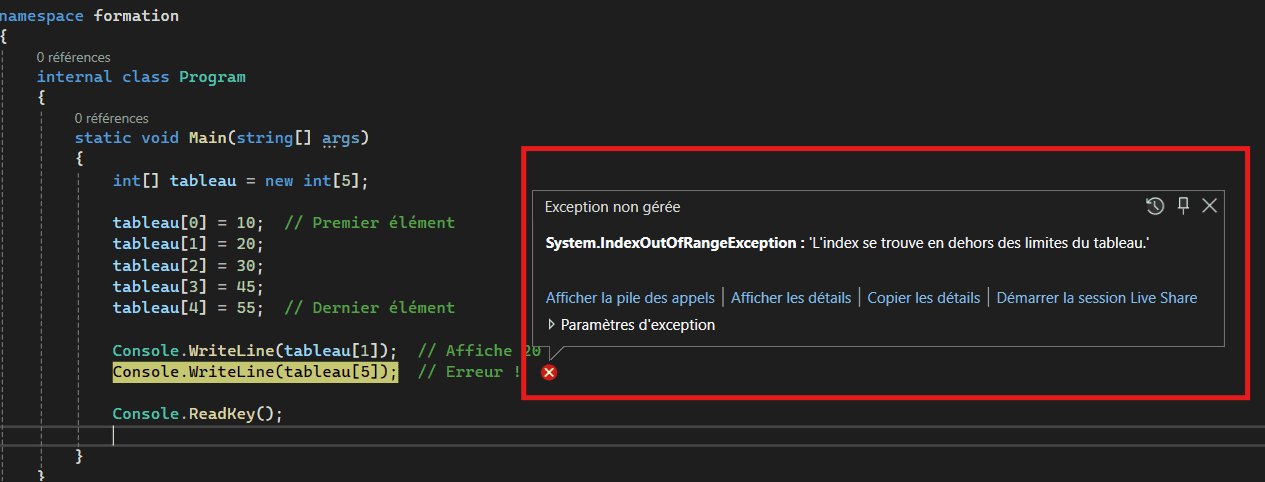
Task: Click the Afficher les détails link
Action: (x=791, y=298)
